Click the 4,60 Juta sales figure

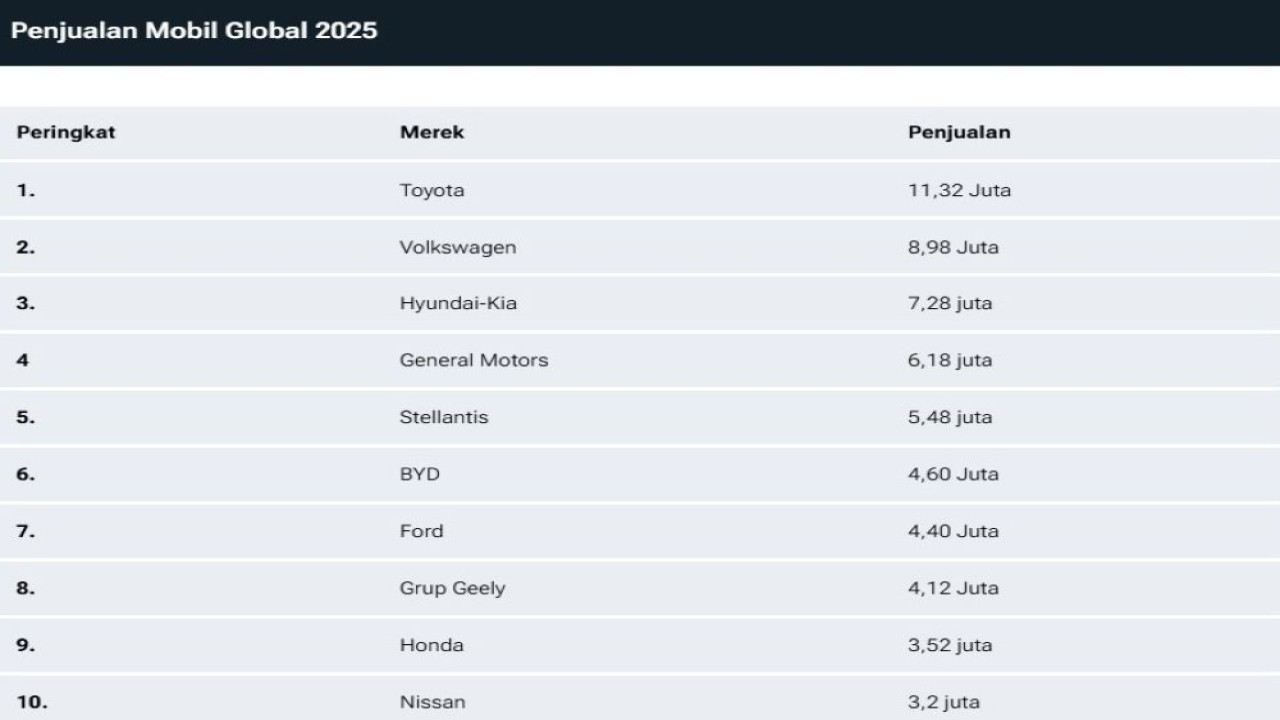pyautogui.click(x=953, y=474)
